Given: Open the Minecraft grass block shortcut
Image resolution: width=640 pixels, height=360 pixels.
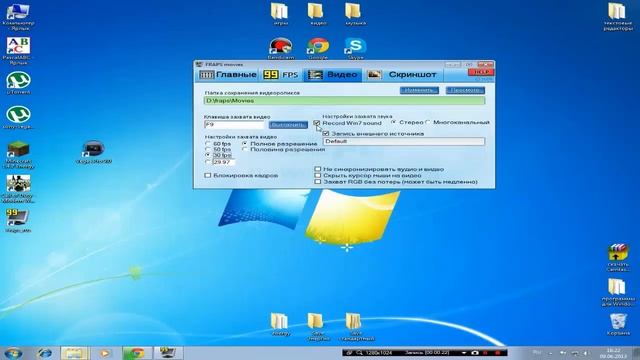Looking at the screenshot, I should tap(18, 154).
